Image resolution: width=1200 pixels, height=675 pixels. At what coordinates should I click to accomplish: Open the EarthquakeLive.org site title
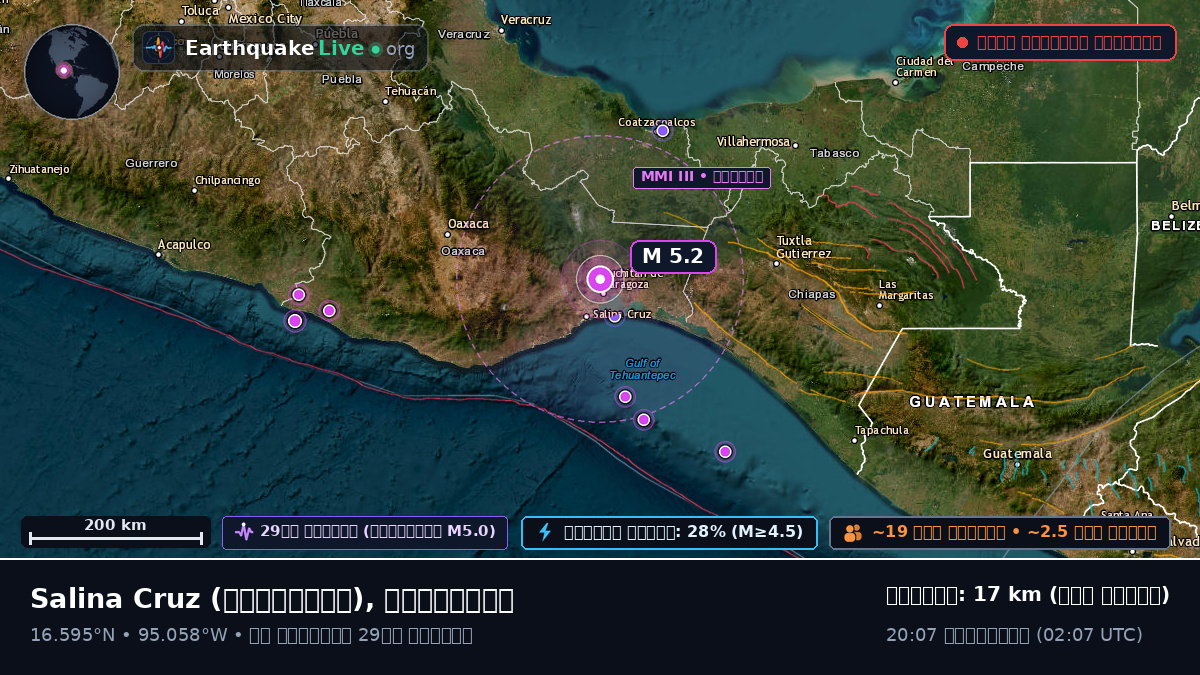click(300, 49)
